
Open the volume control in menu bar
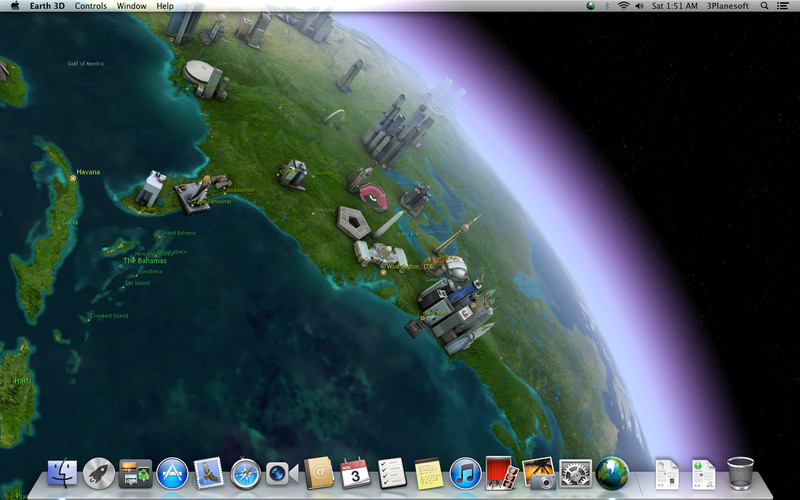coord(639,6)
